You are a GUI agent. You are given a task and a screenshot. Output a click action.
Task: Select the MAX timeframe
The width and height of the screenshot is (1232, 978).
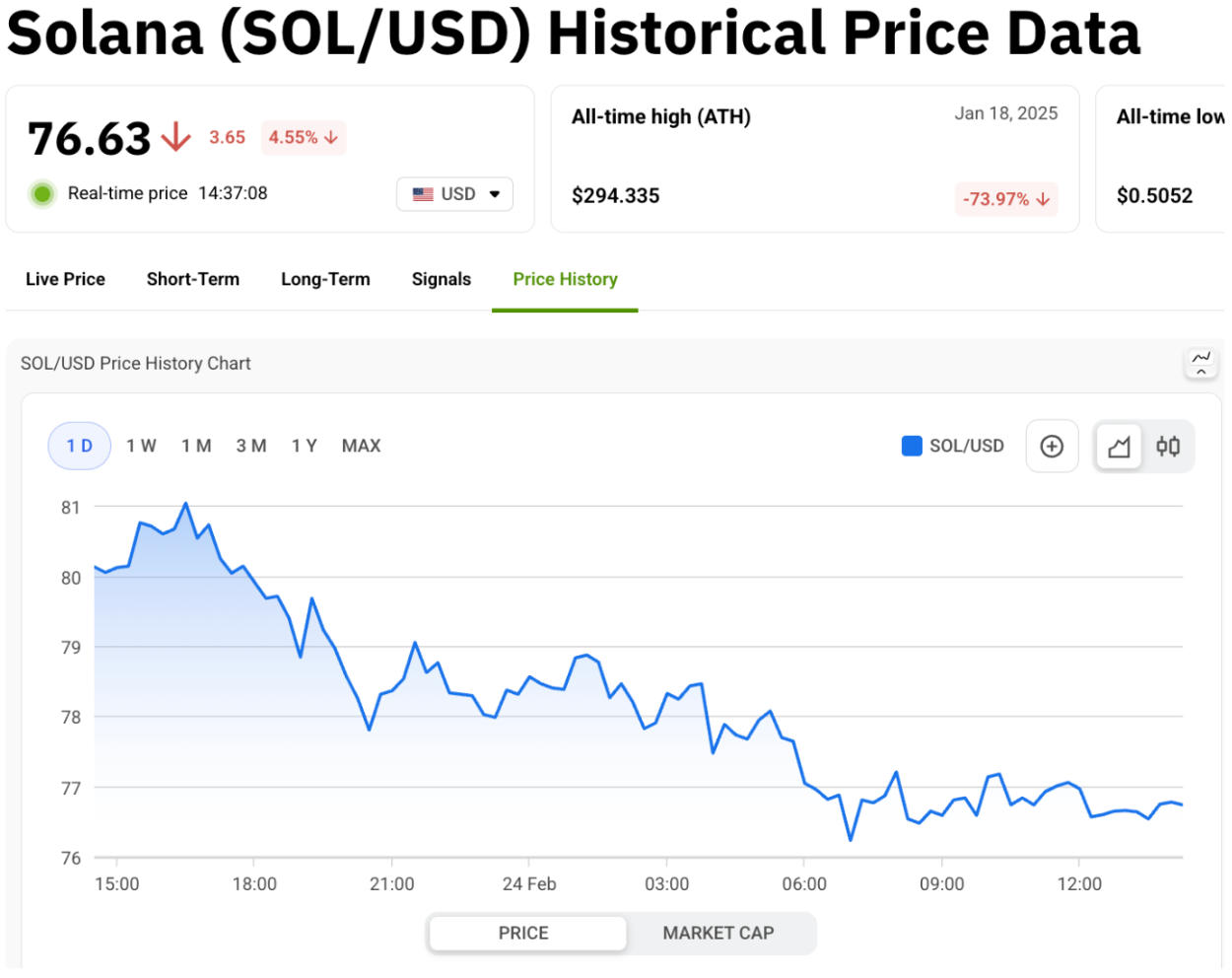361,446
